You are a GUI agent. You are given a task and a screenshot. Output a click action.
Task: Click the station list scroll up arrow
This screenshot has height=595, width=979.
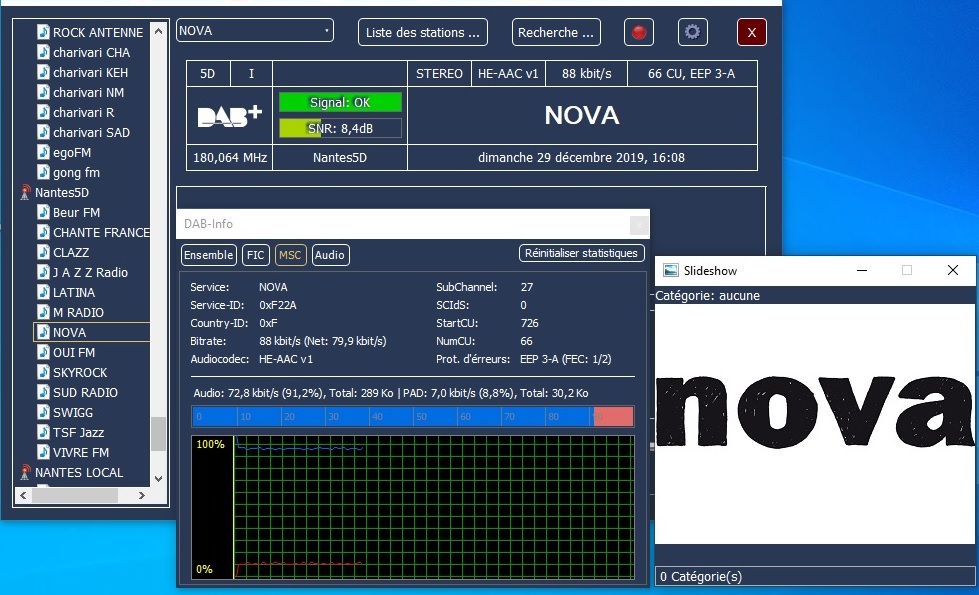pos(159,31)
